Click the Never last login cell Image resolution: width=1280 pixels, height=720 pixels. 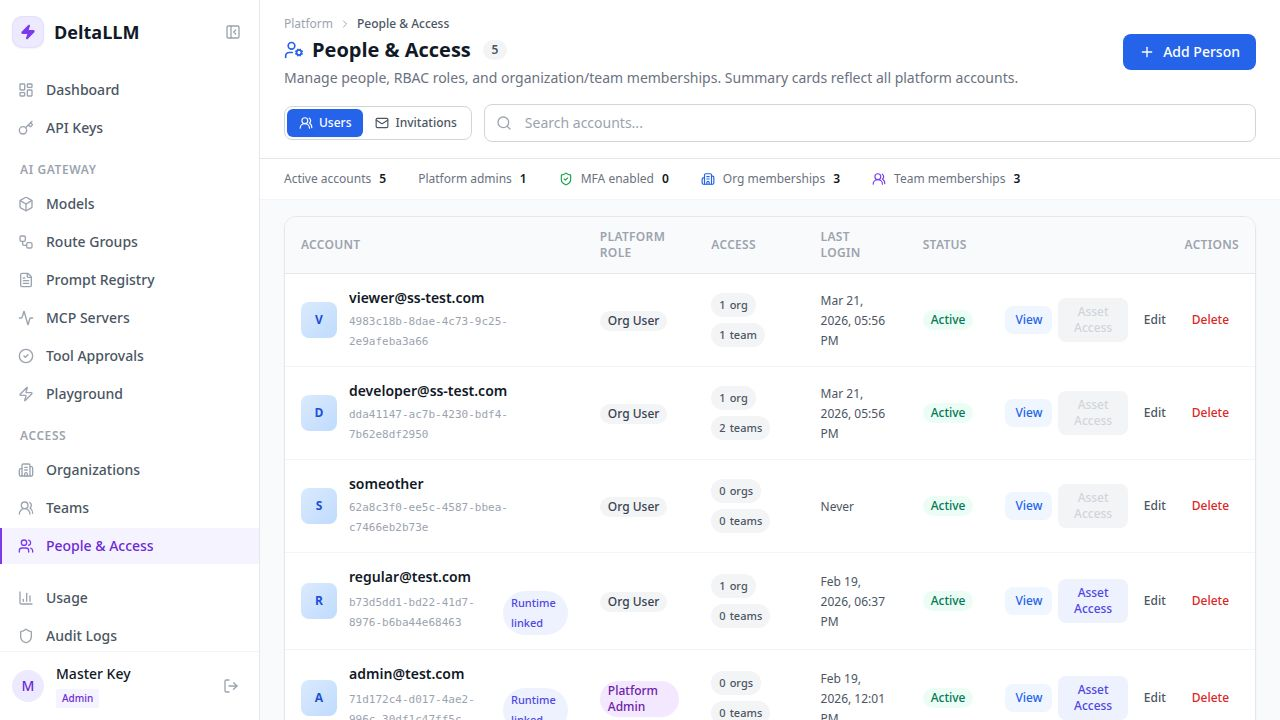(x=838, y=507)
